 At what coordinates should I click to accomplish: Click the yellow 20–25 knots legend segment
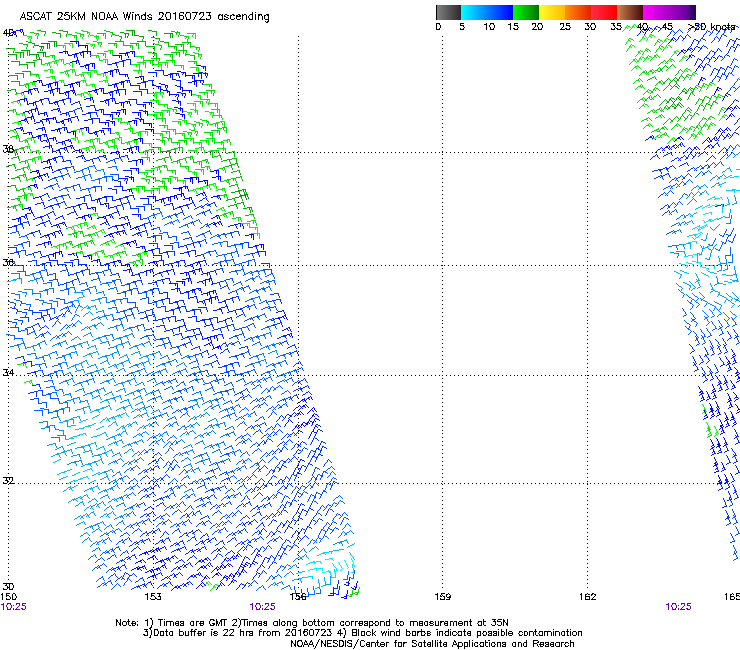tap(552, 12)
